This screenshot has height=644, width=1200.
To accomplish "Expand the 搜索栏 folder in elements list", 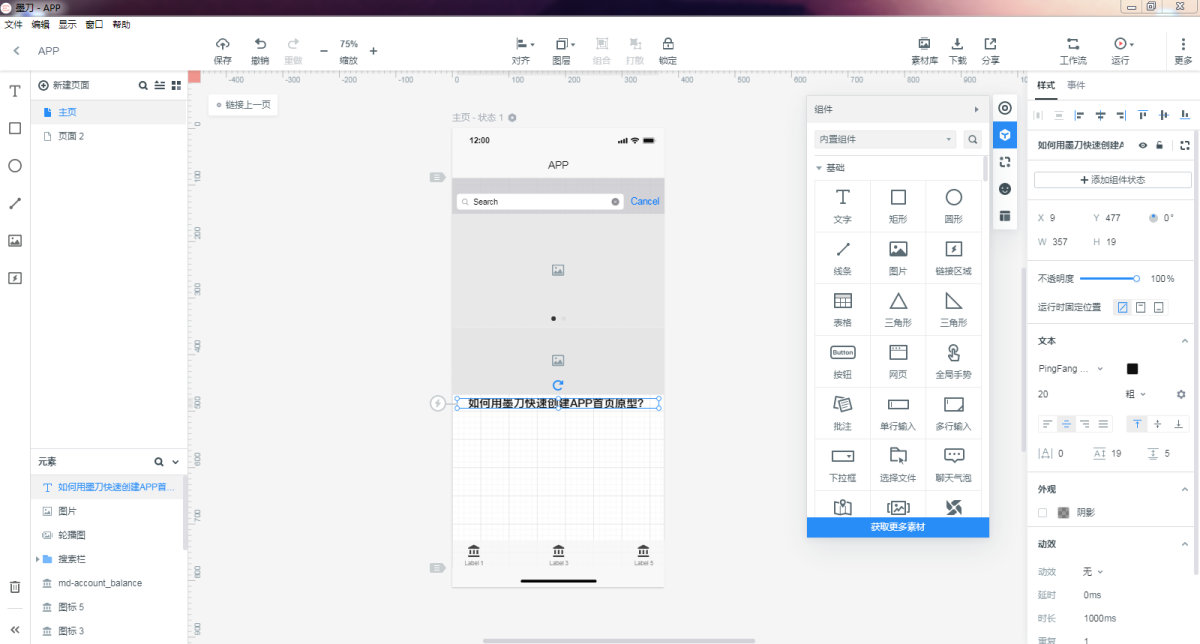I will [x=38, y=559].
